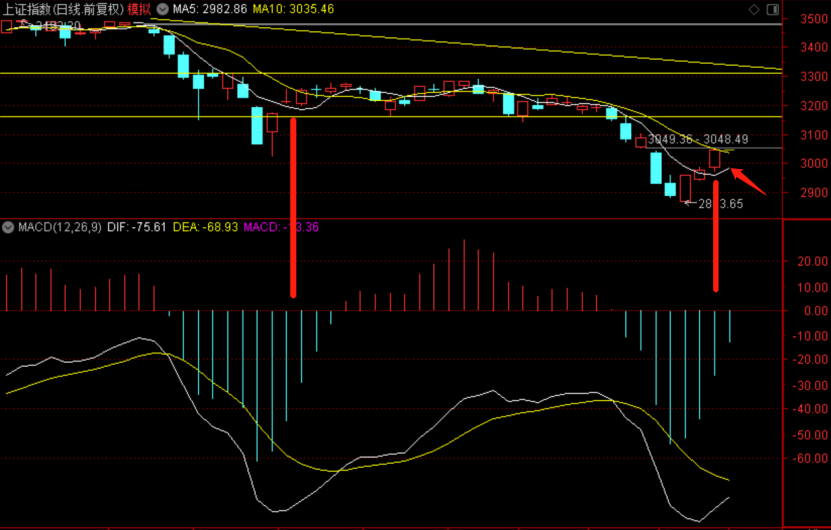The height and width of the screenshot is (530, 831).
Task: Click the 0.00 MACD axis label
Action: pyautogui.click(x=816, y=311)
